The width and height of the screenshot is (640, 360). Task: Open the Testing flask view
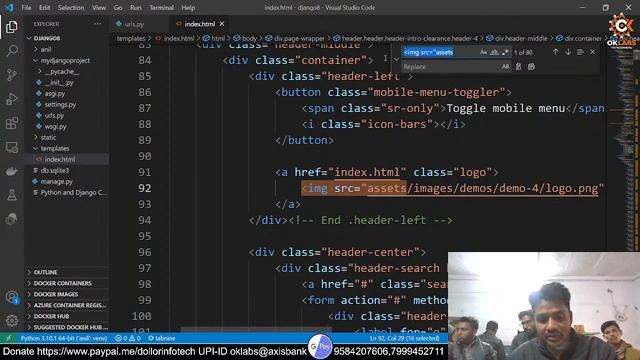click(11, 195)
